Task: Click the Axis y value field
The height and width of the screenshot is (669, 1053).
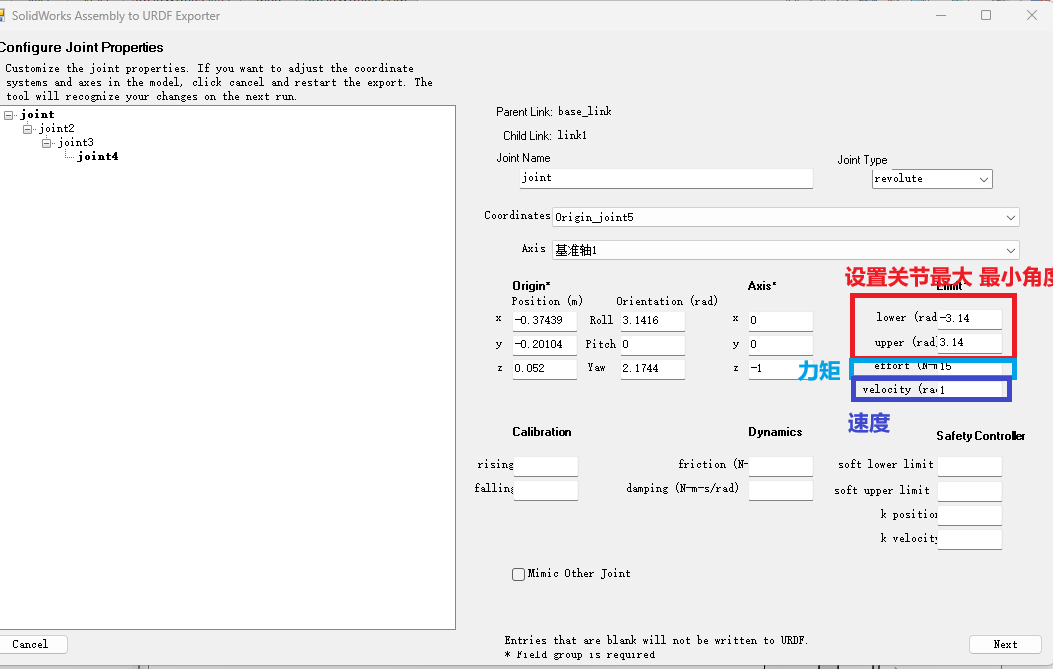Action: click(780, 345)
